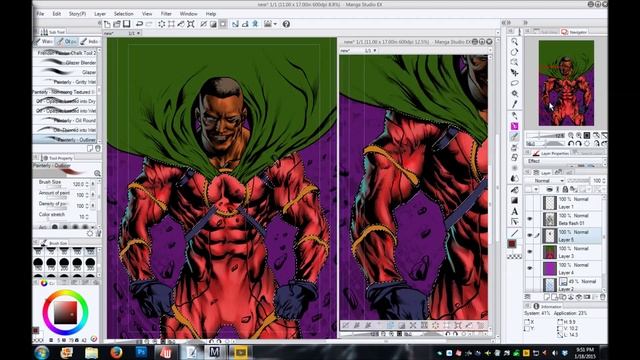Select the Rotate view tool in tool palette

(x=514, y=52)
